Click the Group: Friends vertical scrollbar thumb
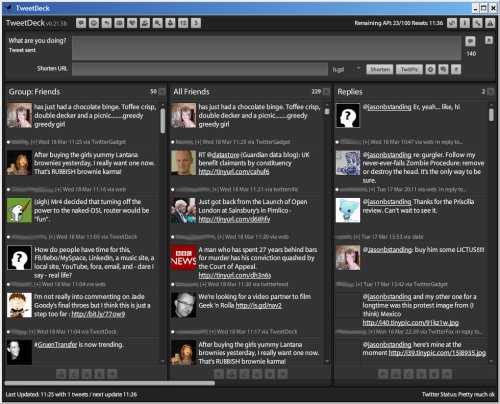This screenshot has width=500, height=404. click(x=163, y=121)
